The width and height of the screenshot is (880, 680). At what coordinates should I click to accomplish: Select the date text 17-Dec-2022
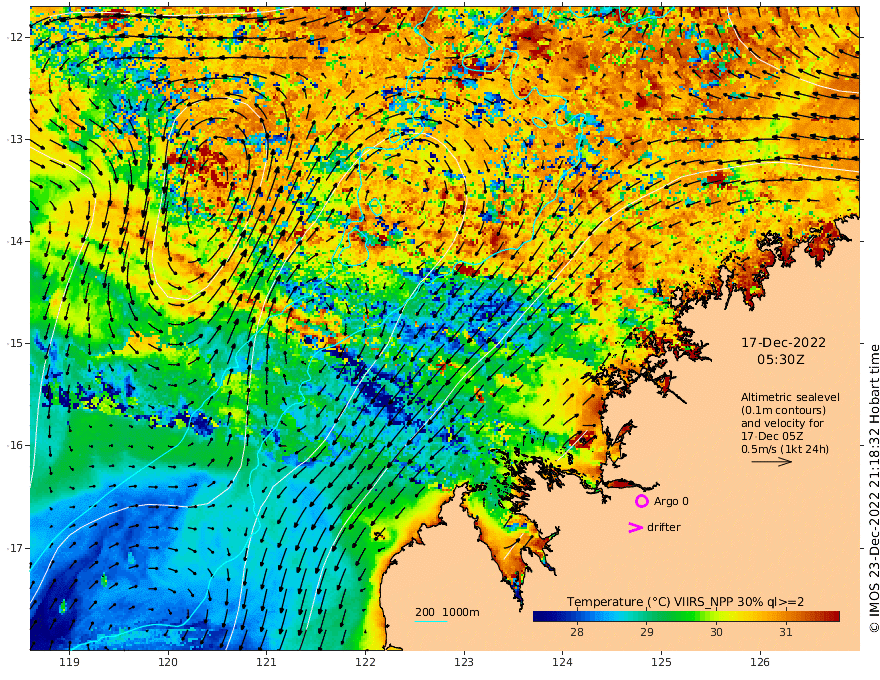coord(783,343)
